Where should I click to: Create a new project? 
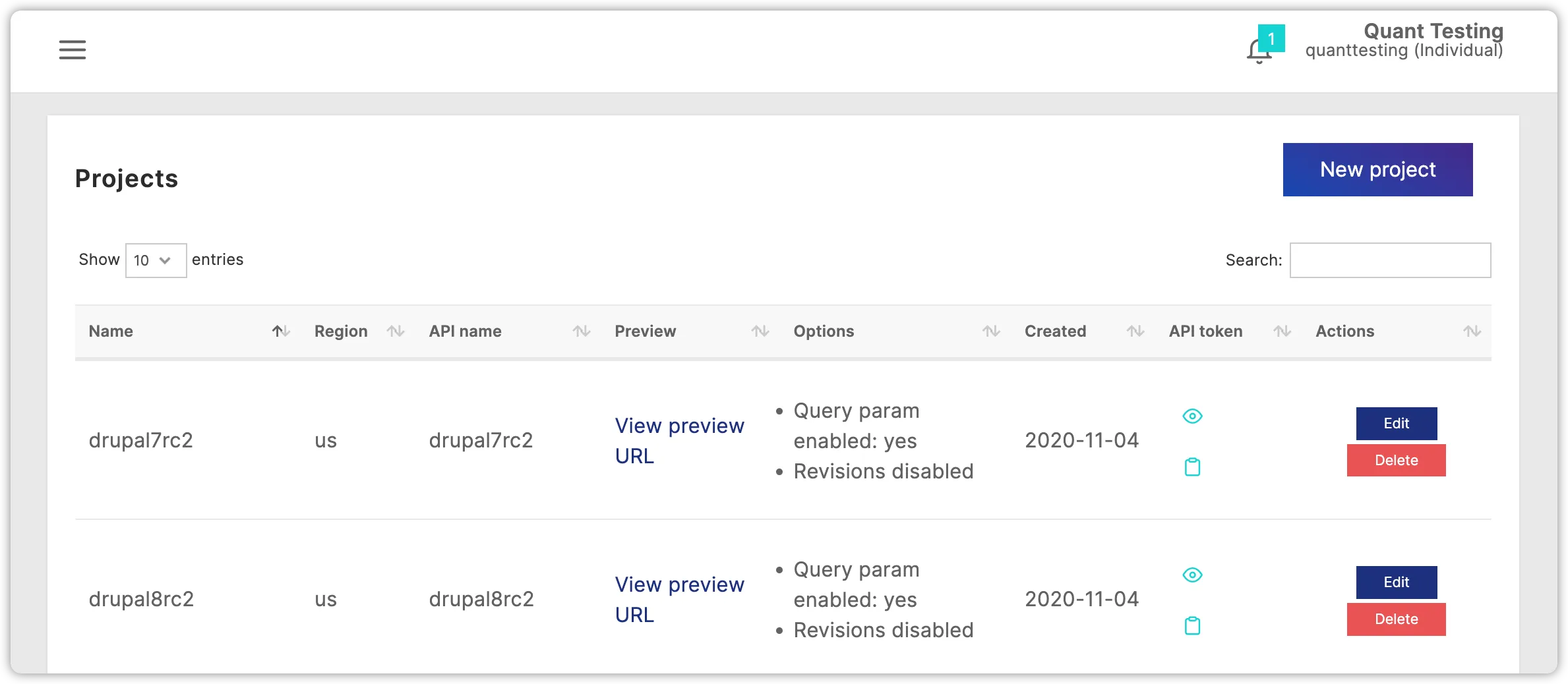[1377, 169]
